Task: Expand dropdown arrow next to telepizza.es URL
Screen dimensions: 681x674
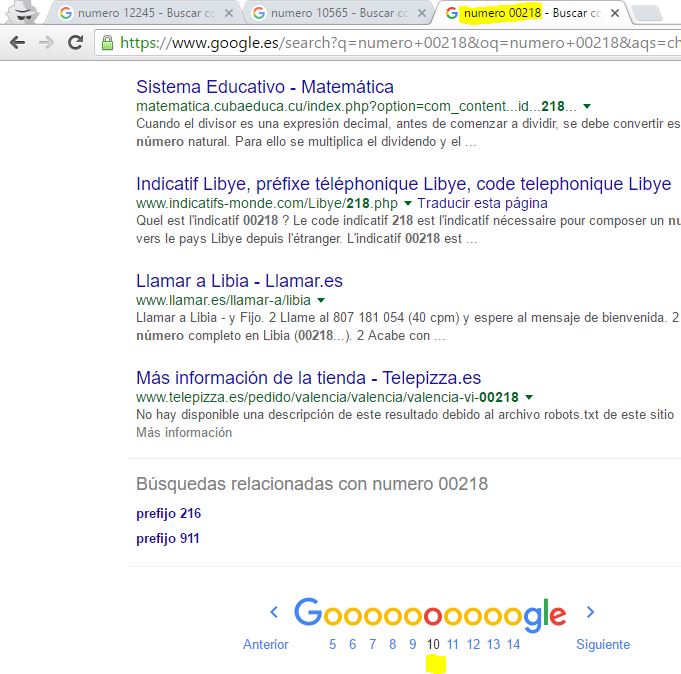Action: coord(529,396)
